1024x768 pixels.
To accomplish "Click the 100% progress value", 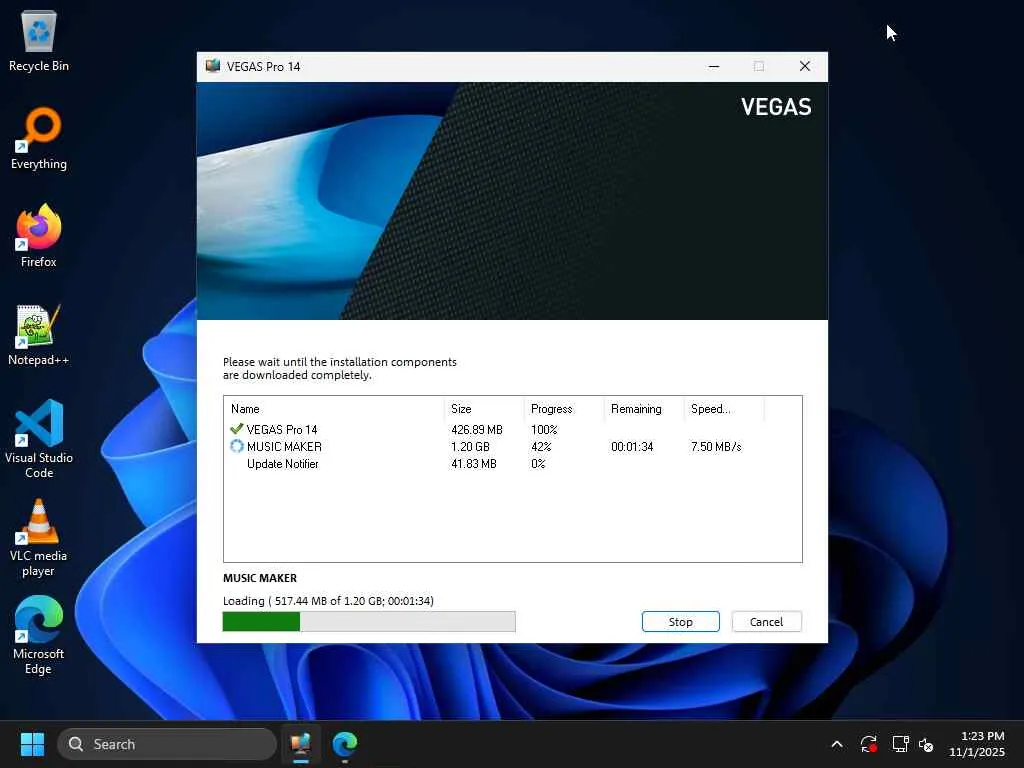I will tap(544, 430).
